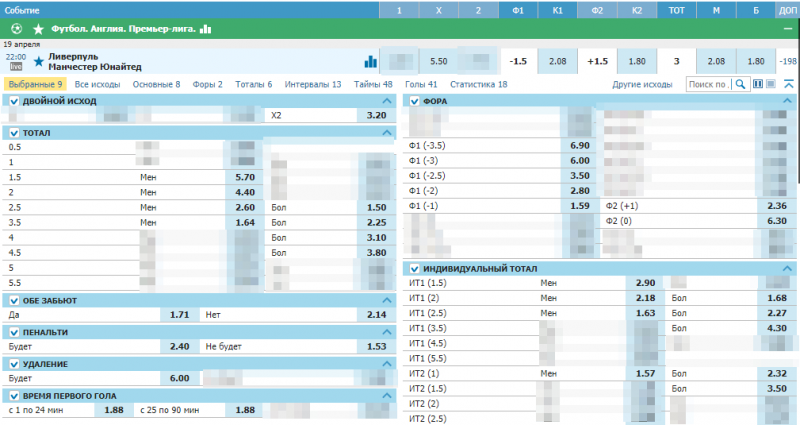The height and width of the screenshot is (425, 800).
Task: Collapse the ПЕНАЛЬТИ section chevron
Action: (x=386, y=331)
